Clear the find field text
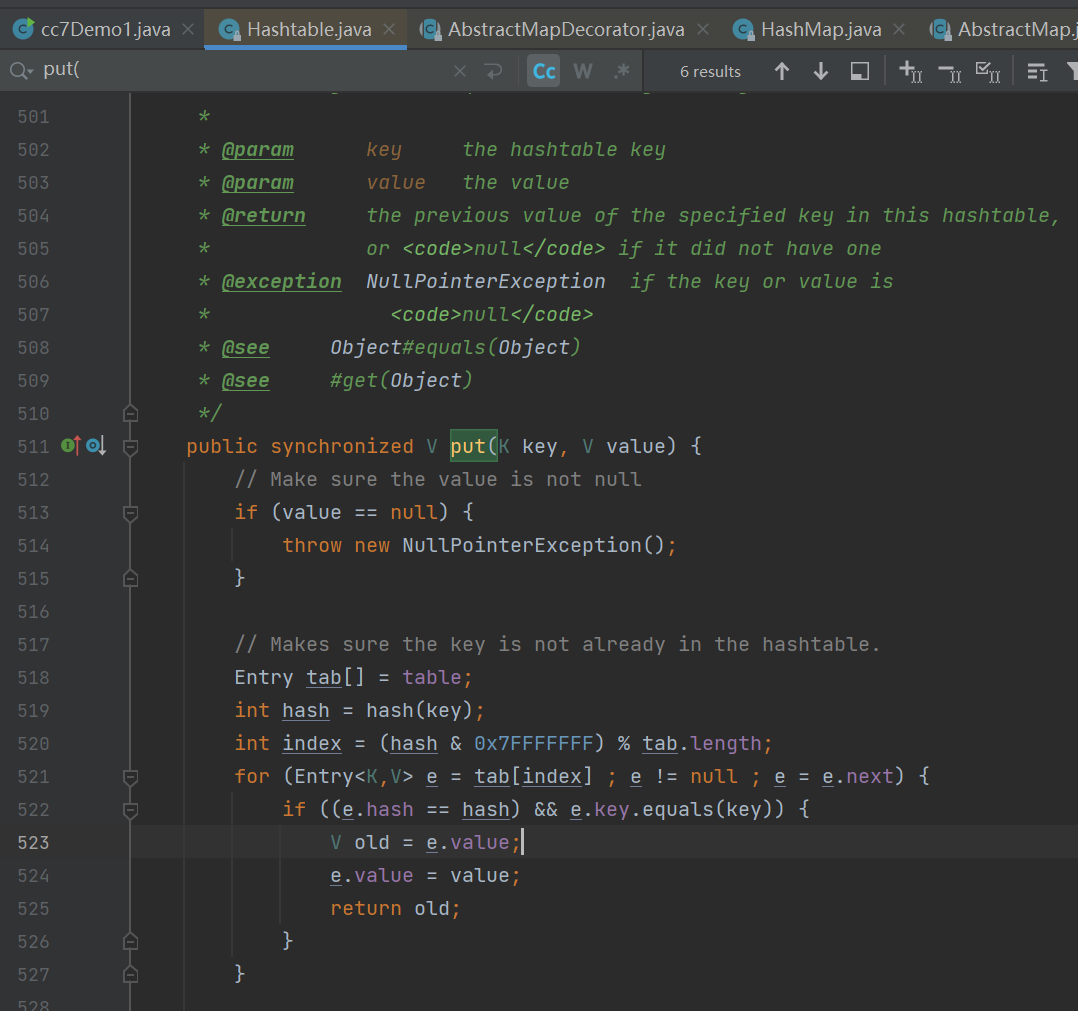Image resolution: width=1078 pixels, height=1011 pixels. pos(460,71)
